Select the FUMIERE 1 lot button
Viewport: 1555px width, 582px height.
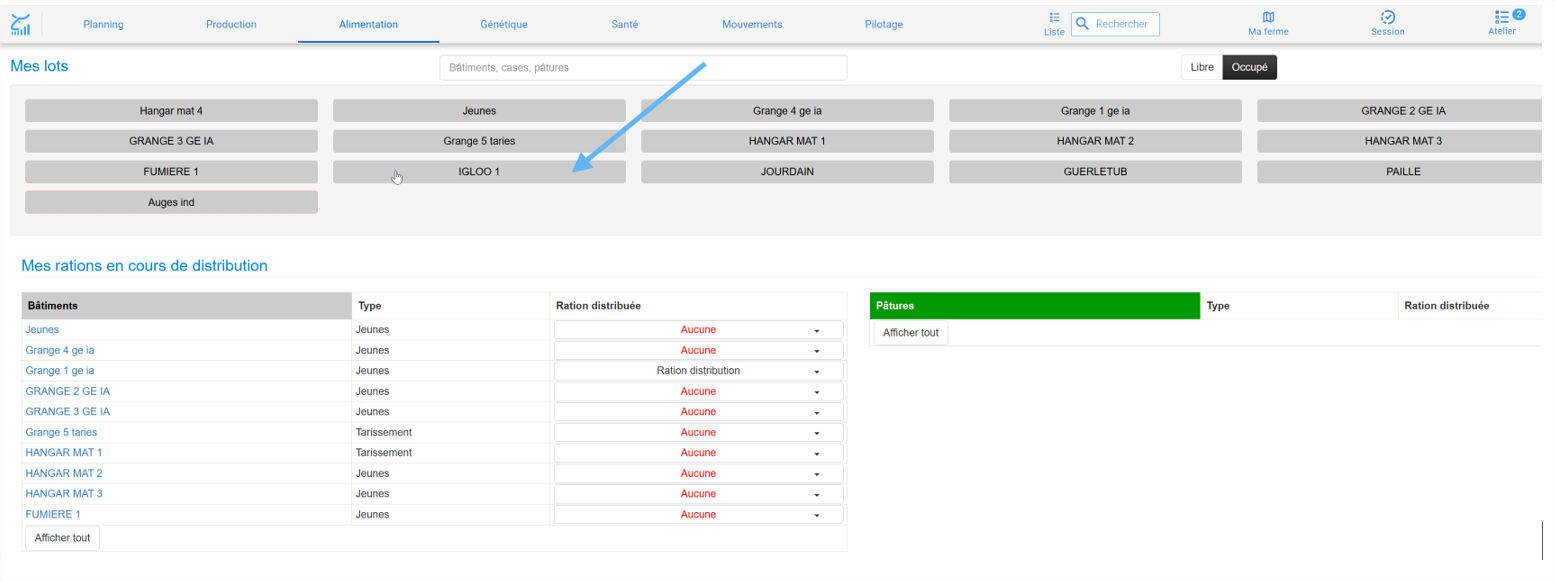click(171, 172)
